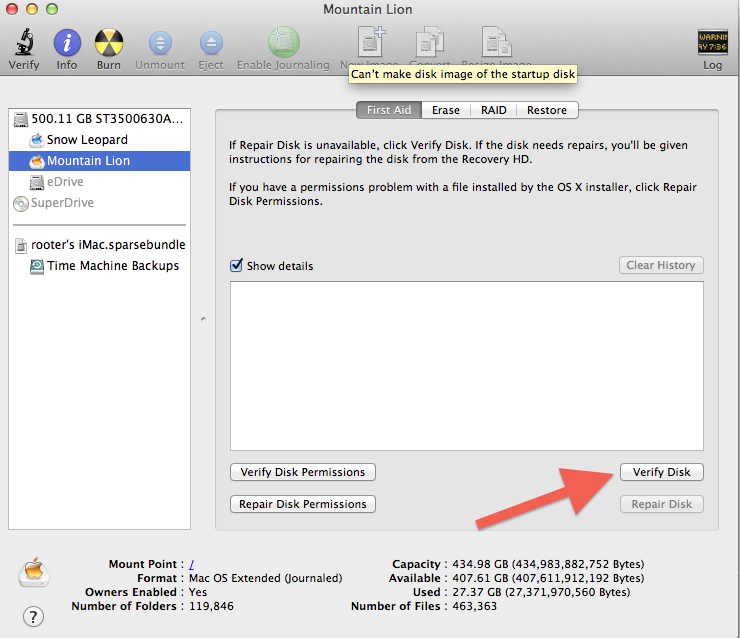Screen dimensions: 740x638
Task: Click the Burn toolbar icon
Action: 109,42
